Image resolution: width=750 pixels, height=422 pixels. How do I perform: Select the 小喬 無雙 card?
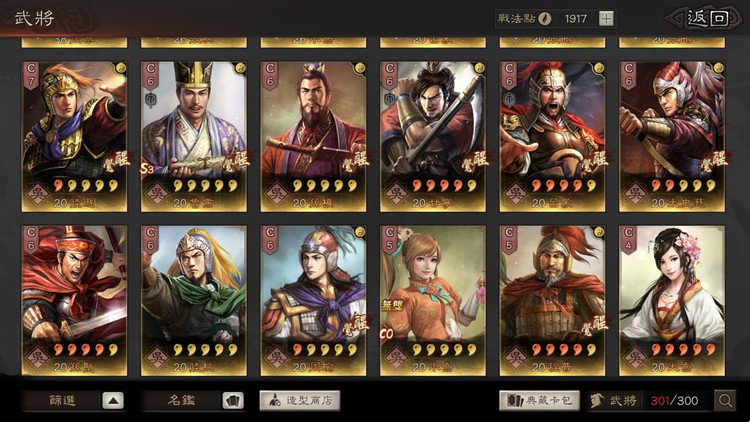point(433,300)
